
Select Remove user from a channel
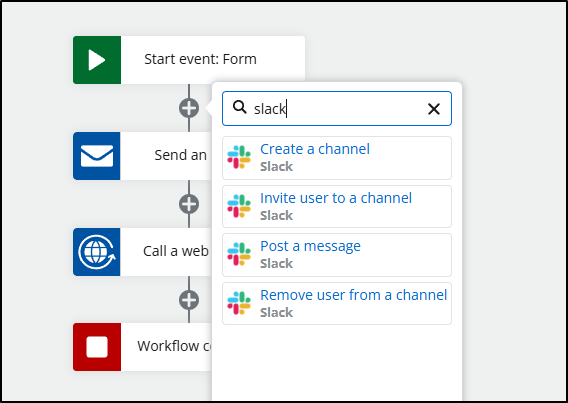click(x=337, y=303)
